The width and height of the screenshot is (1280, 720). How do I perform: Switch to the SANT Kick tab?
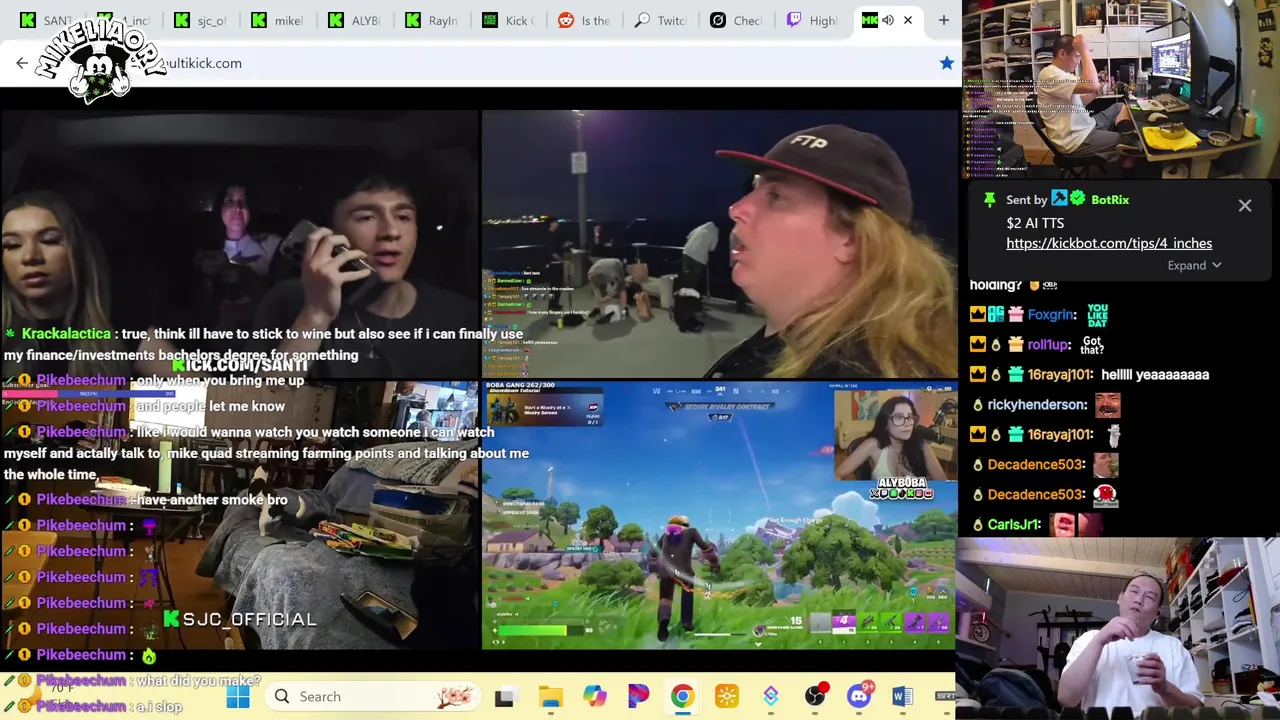[x=48, y=20]
